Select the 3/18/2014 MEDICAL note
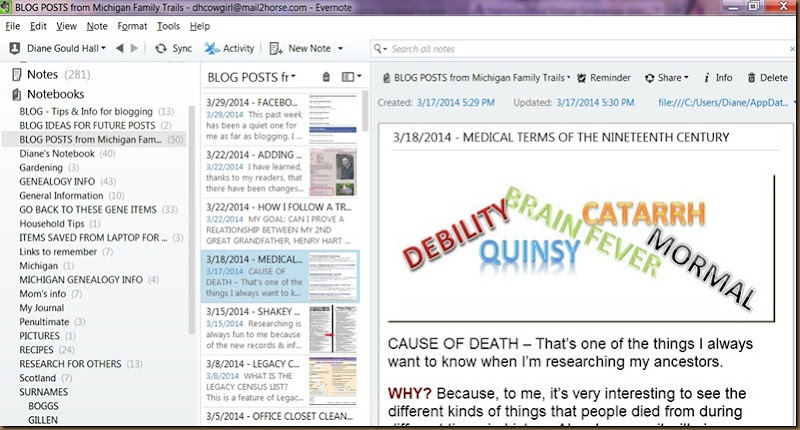This screenshot has height=430, width=800. tap(281, 276)
